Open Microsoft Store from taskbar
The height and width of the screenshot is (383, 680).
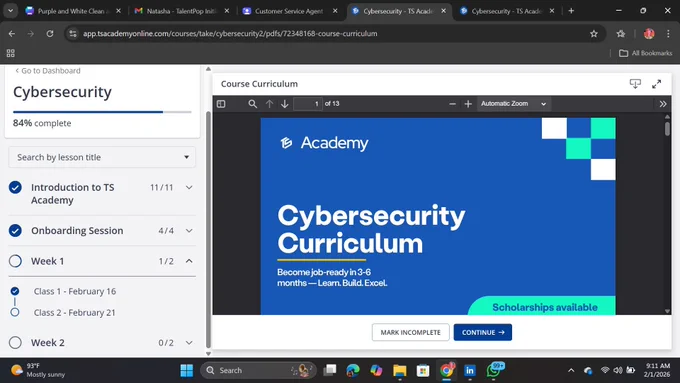coord(423,370)
